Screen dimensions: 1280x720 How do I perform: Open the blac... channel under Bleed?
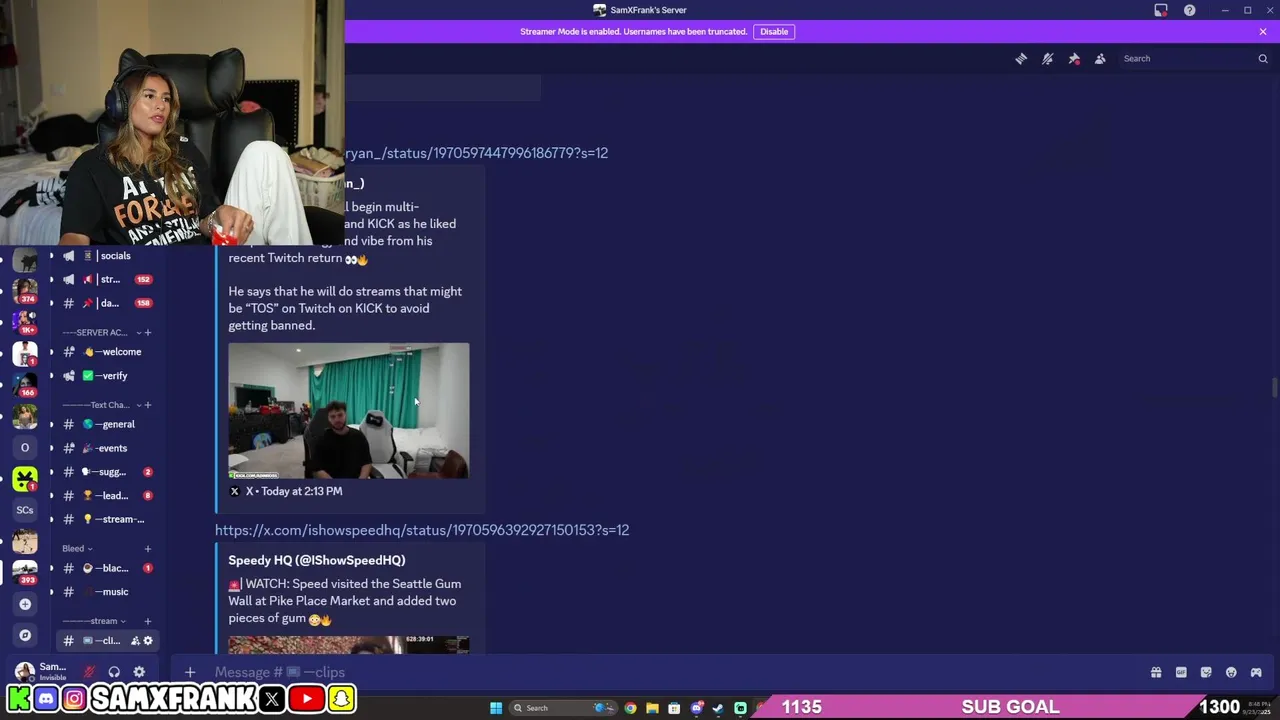(x=106, y=568)
